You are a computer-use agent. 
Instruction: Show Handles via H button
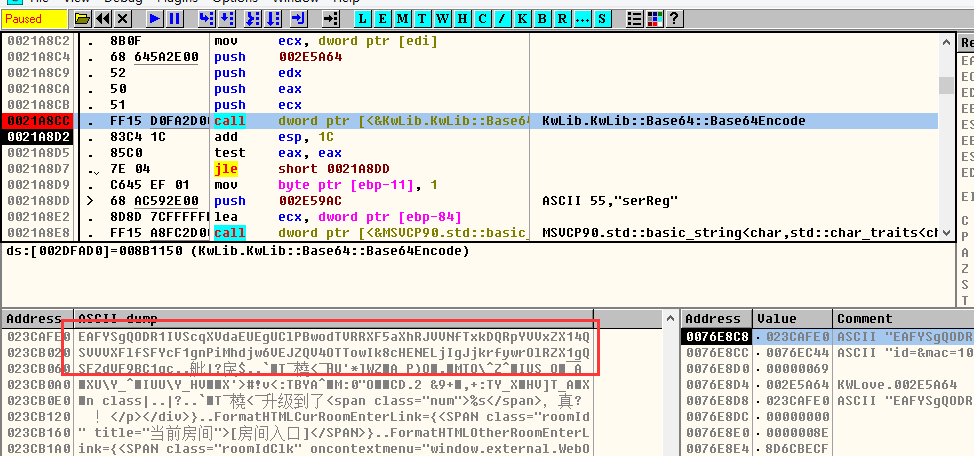pos(462,19)
